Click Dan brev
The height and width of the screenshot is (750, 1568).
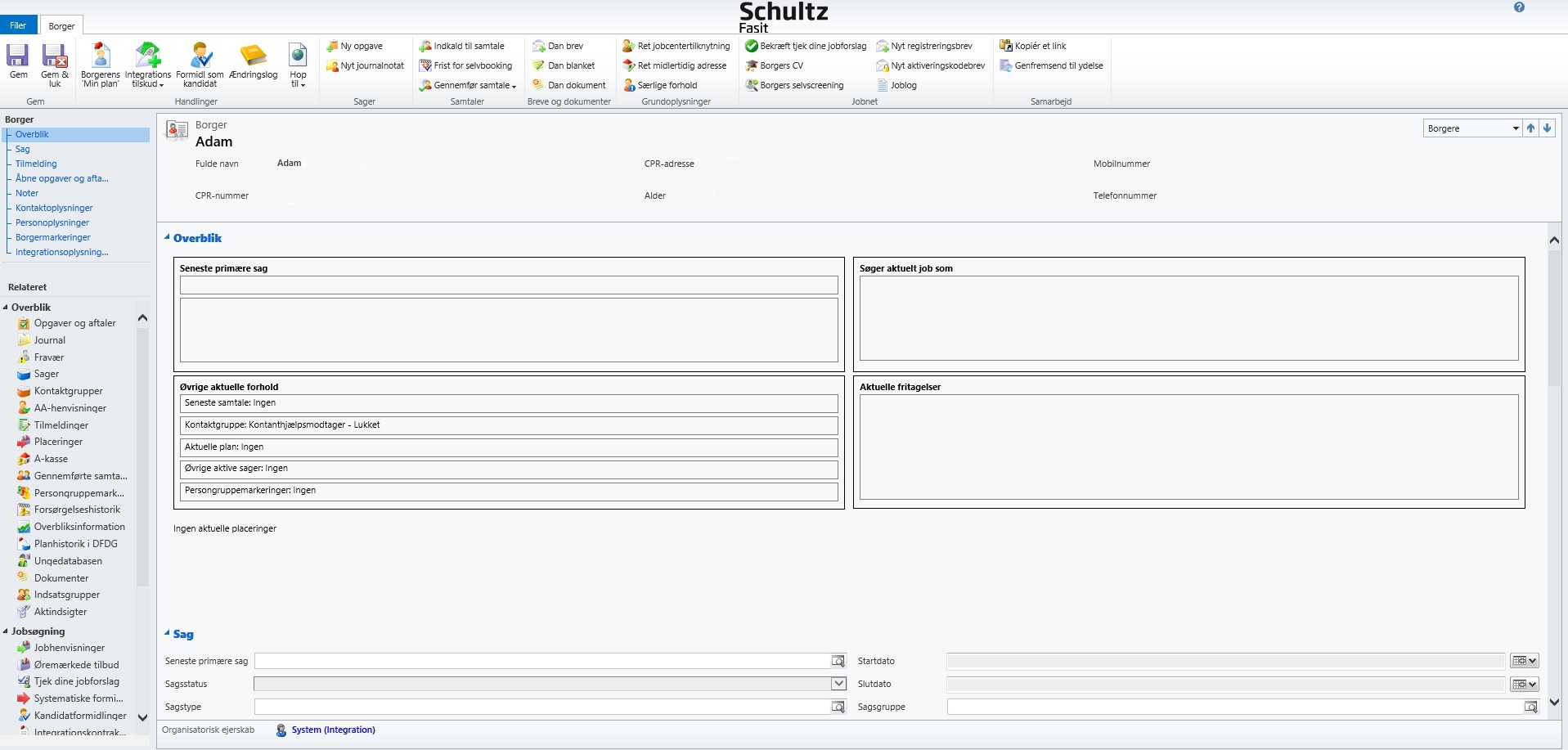tap(559, 46)
